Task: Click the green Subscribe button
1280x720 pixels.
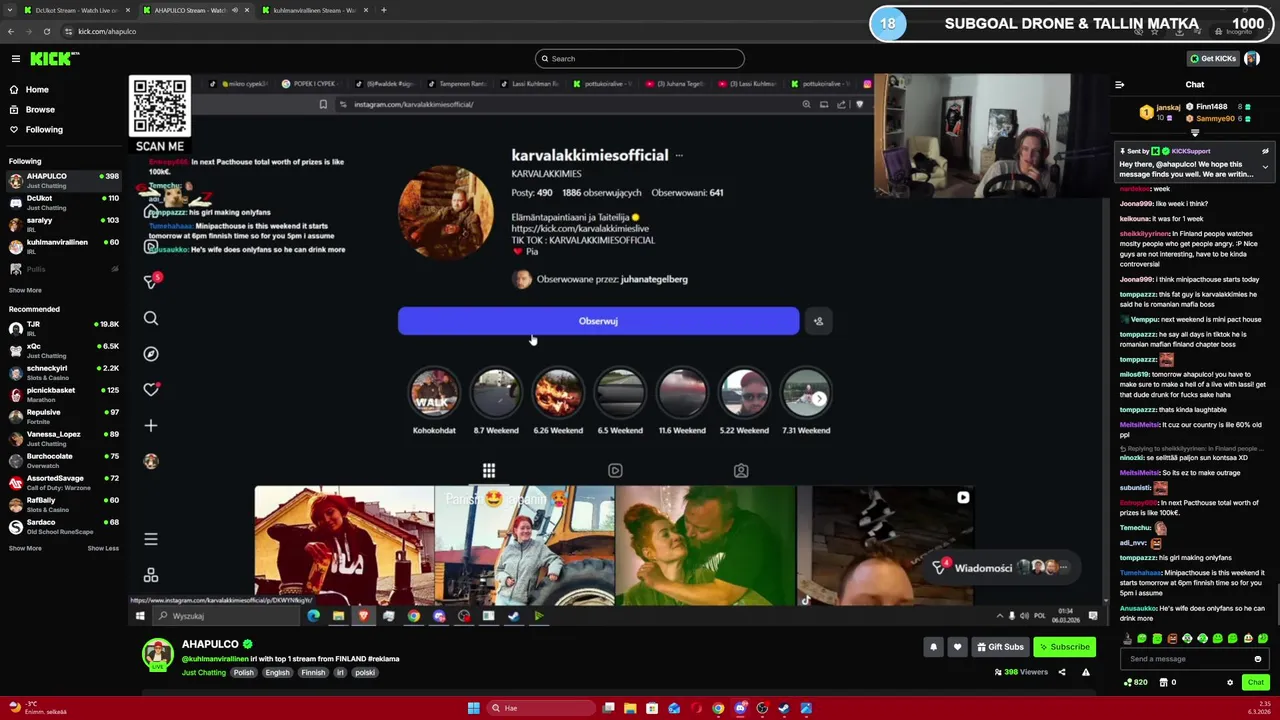Action: [1064, 647]
